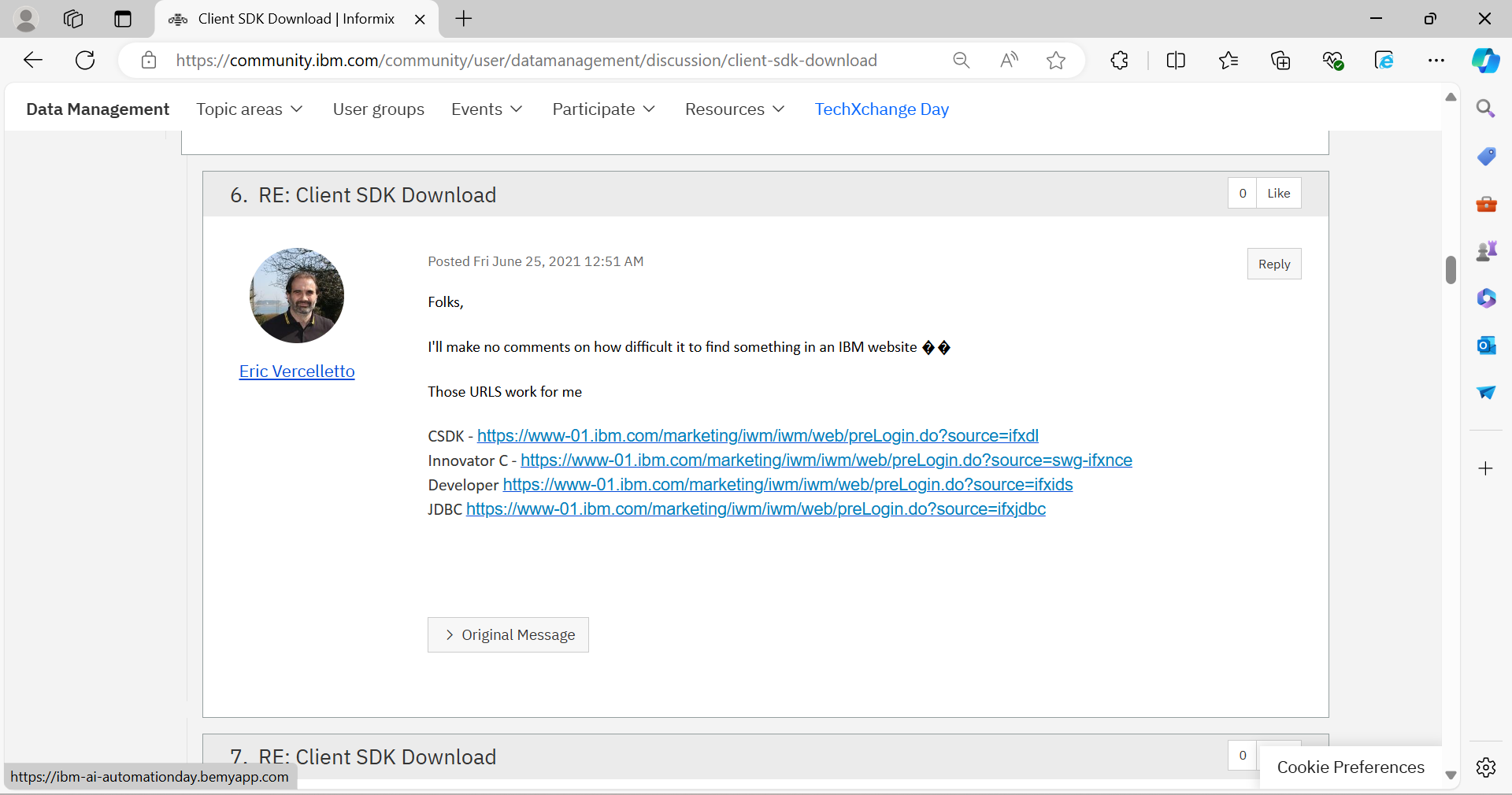
Task: Click the 'Posted Fri June 25, 2021' timestamp
Action: click(x=535, y=261)
